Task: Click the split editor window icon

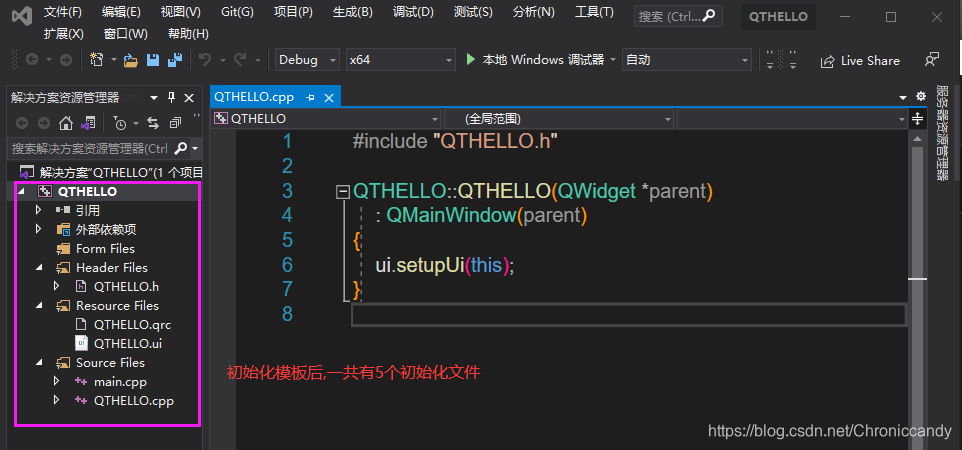Action: pos(917,118)
